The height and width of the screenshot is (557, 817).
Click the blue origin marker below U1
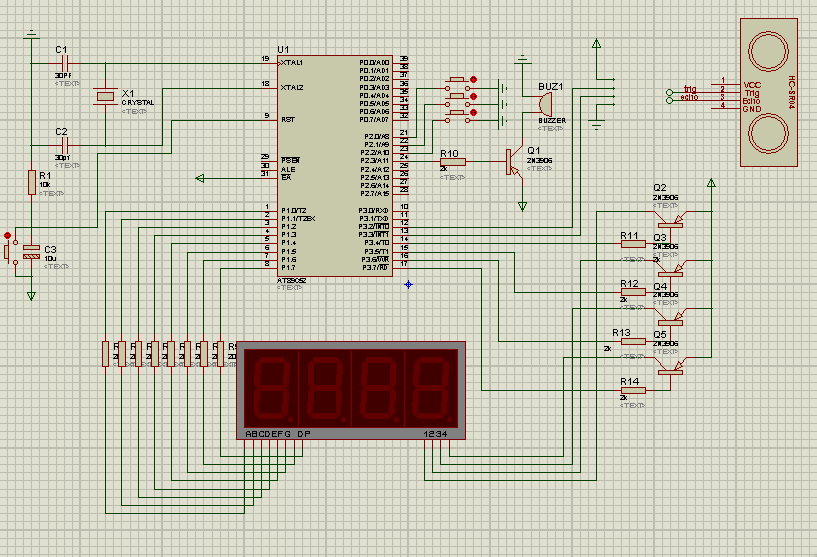pyautogui.click(x=408, y=284)
